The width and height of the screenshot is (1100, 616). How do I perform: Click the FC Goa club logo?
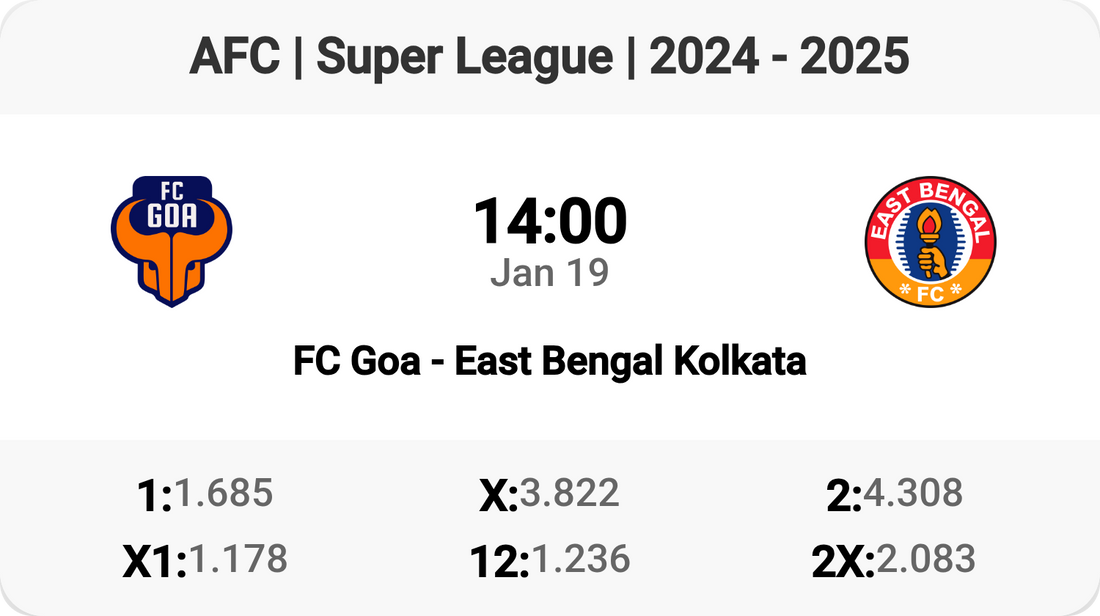point(171,241)
